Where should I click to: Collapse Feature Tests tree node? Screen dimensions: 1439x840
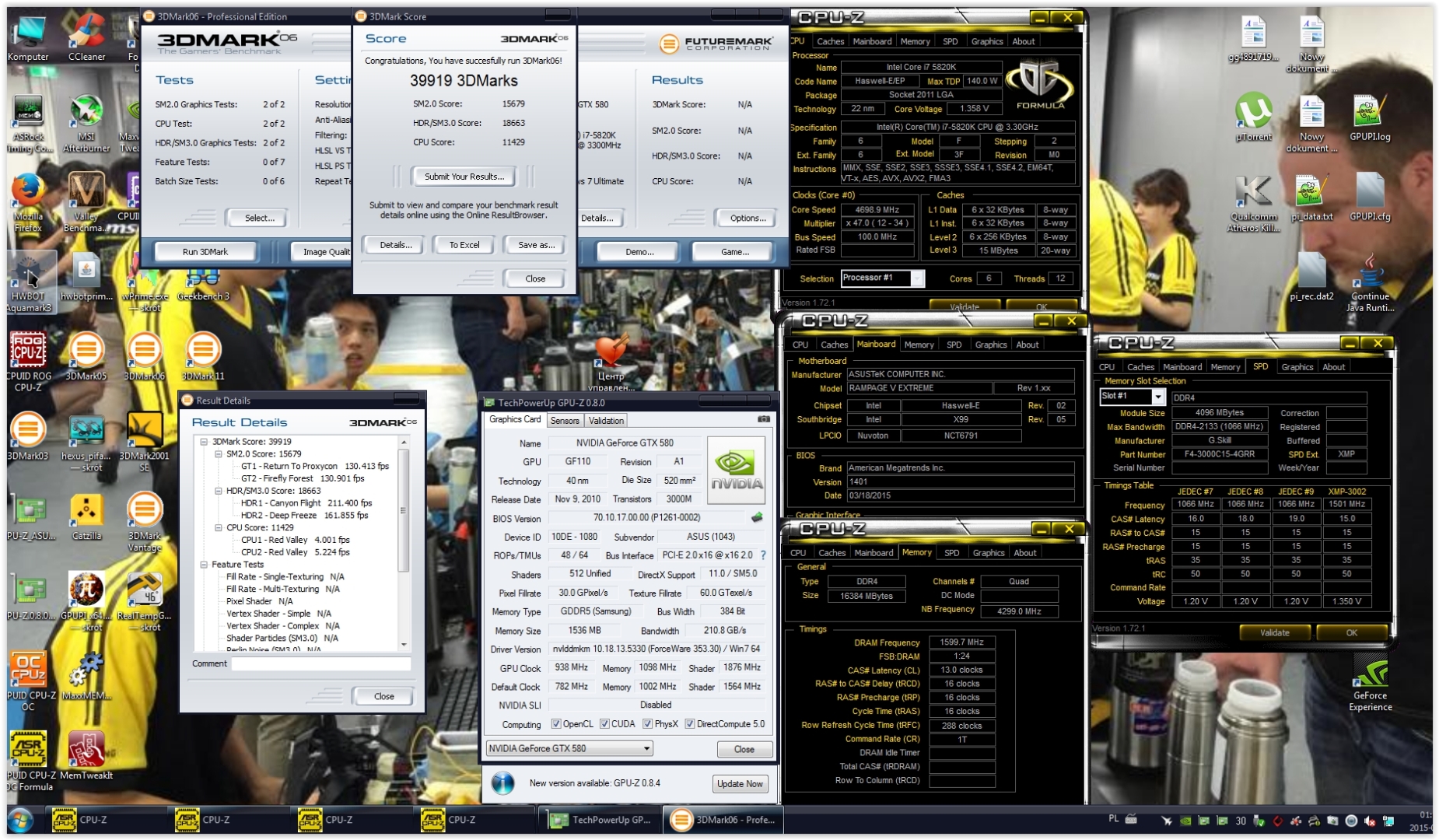tap(204, 565)
